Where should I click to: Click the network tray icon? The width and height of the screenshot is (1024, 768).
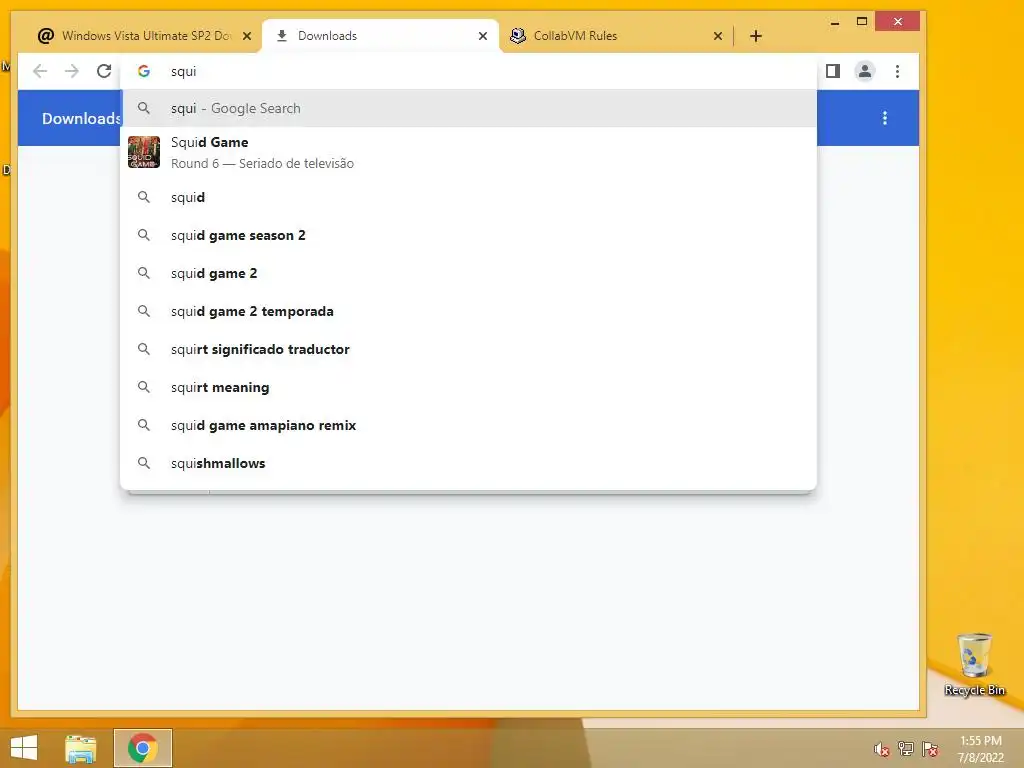coord(906,749)
